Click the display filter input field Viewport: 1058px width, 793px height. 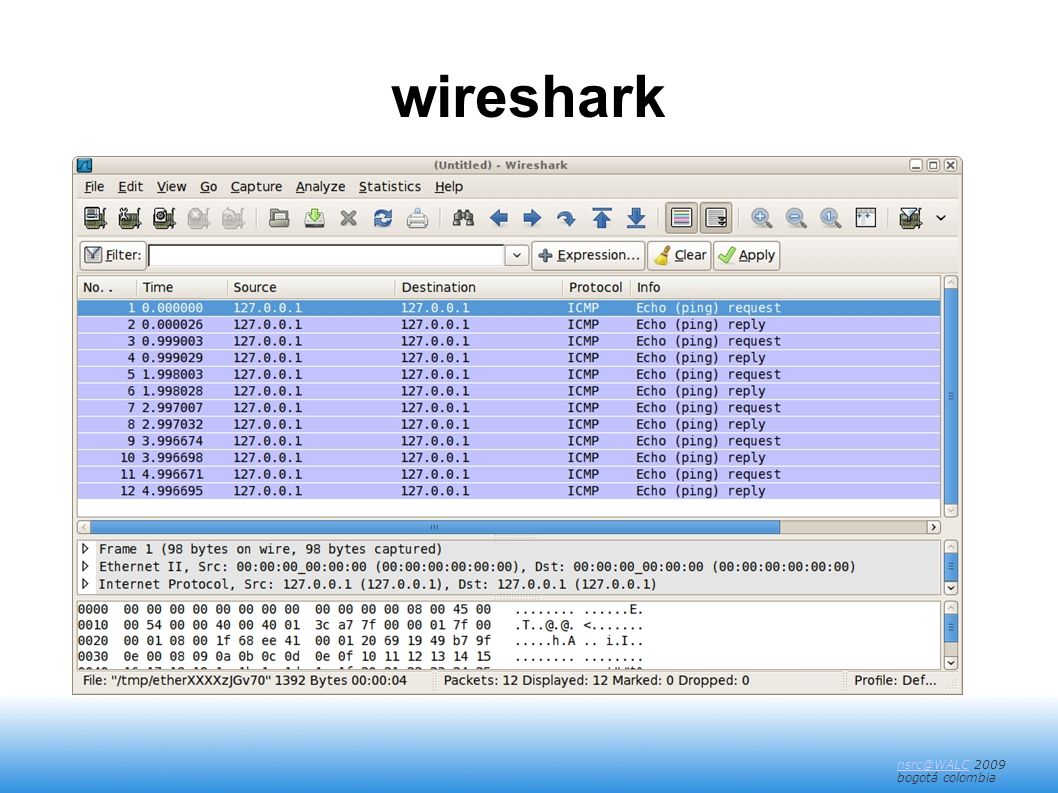click(x=327, y=255)
